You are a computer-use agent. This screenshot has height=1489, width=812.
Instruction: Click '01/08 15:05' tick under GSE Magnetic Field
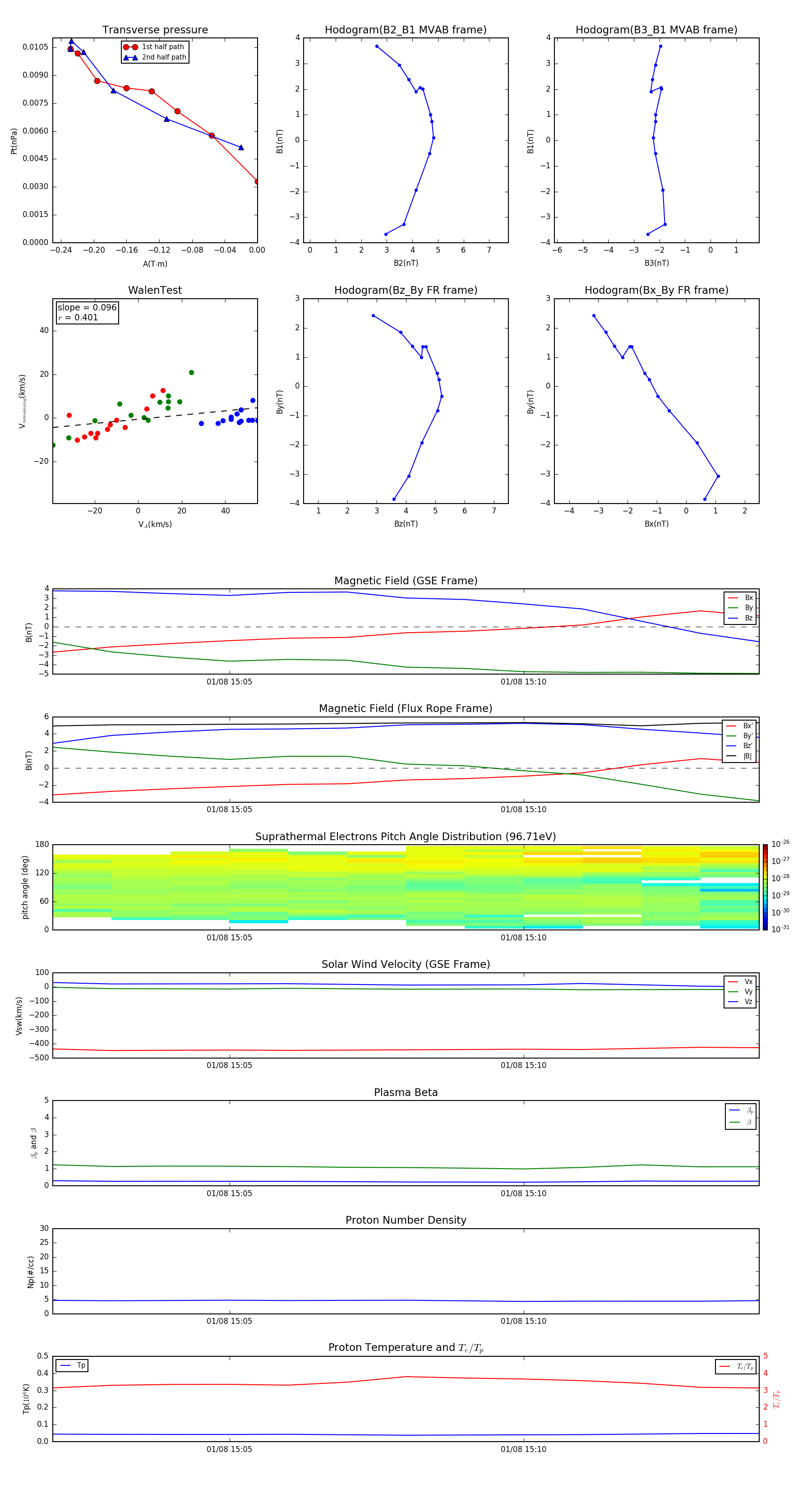click(x=230, y=682)
